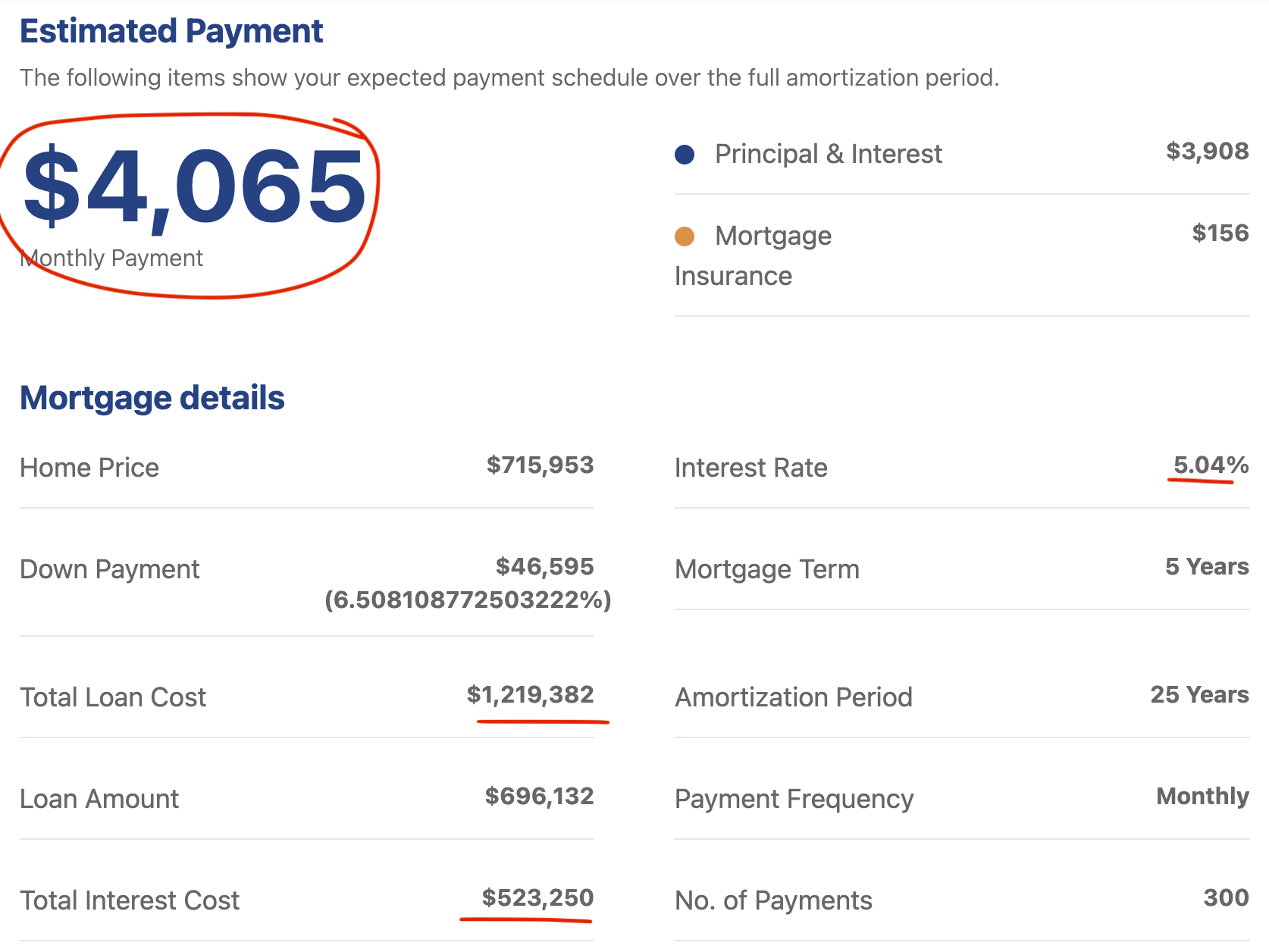This screenshot has width=1269, height=952.
Task: Click the No. of Payments value 300
Action: click(1226, 897)
